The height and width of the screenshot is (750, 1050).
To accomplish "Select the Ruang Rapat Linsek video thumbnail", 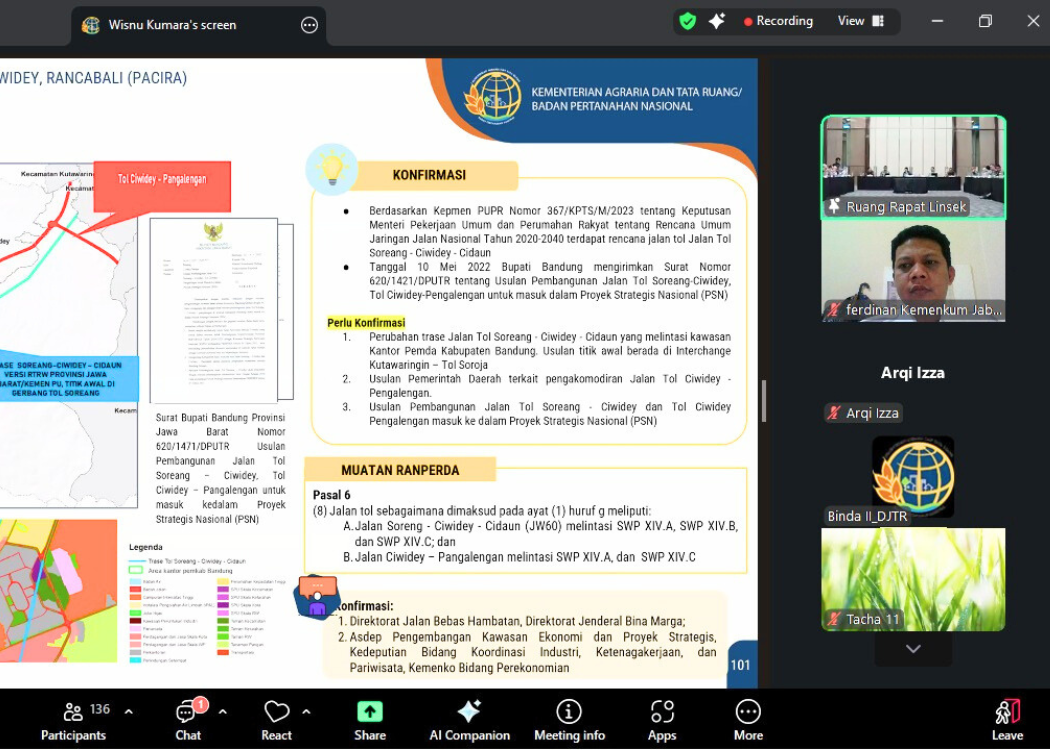I will [x=913, y=166].
